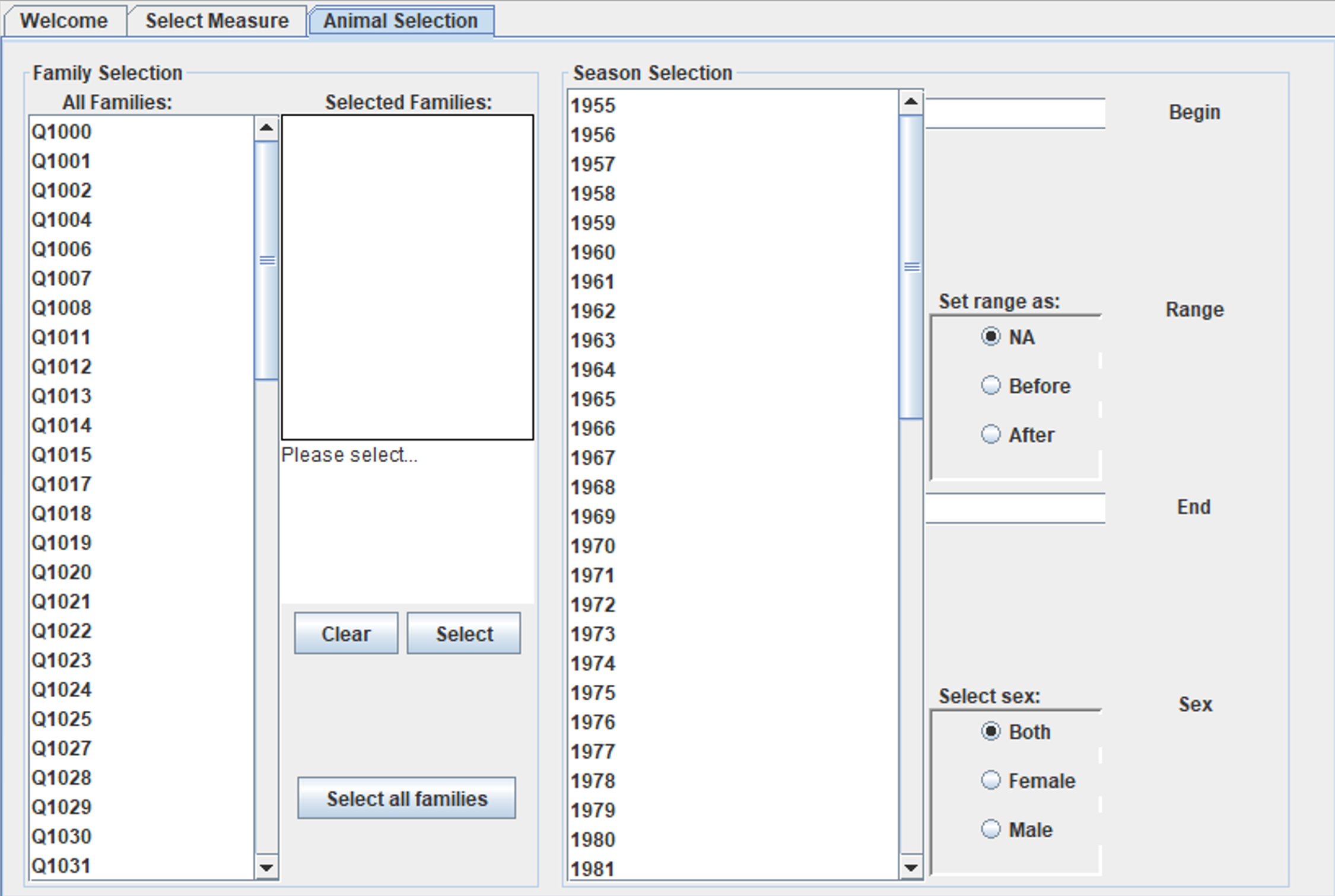Grab the All Families scrollbar thumb
This screenshot has height=896, width=1335.
(266, 260)
